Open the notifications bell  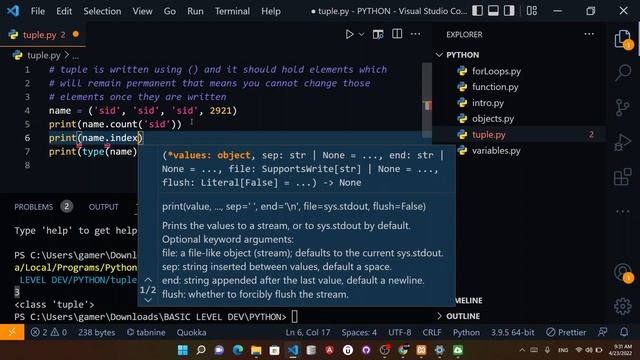(x=624, y=332)
